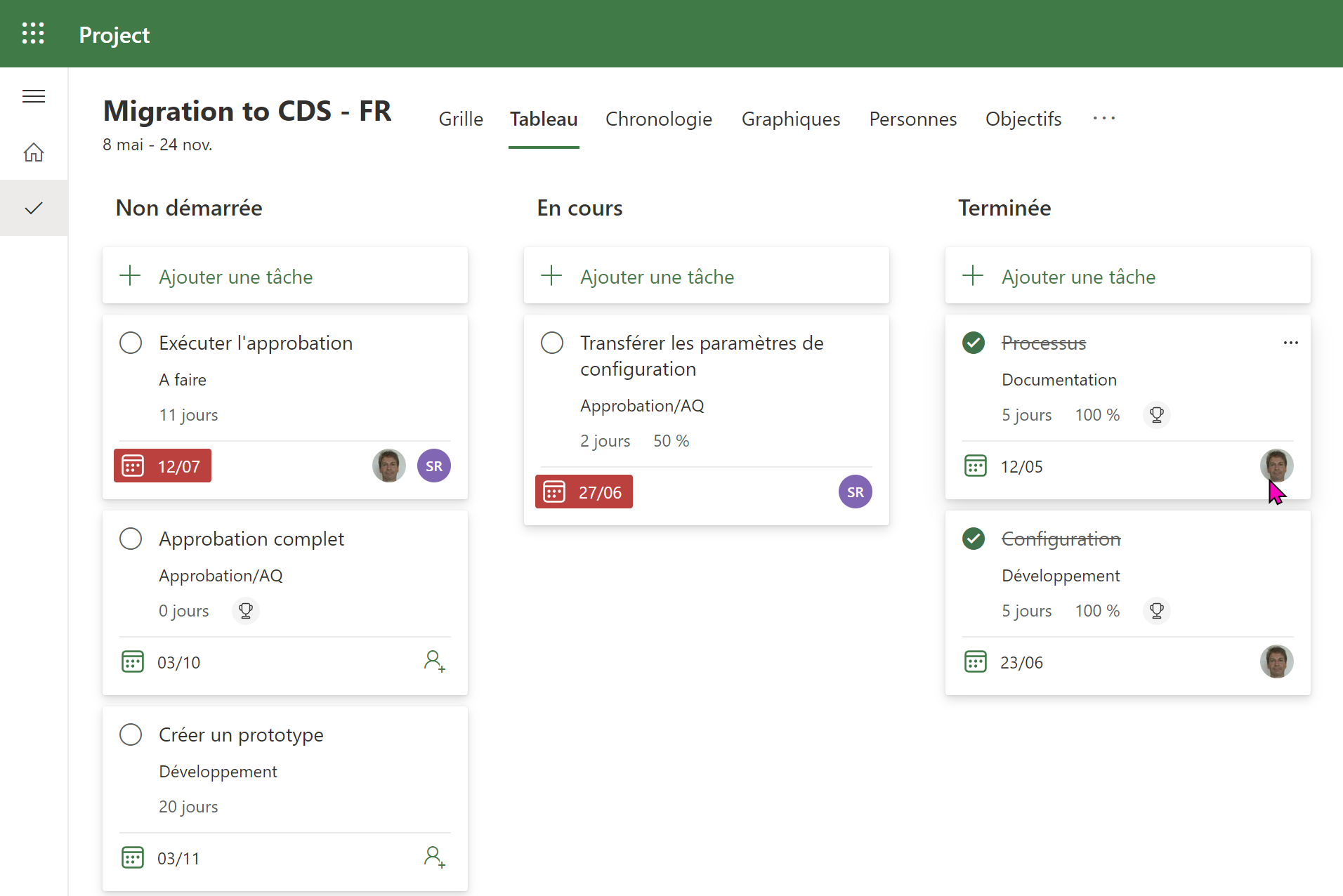Click Ajouter une tâche in En cours column

[657, 276]
